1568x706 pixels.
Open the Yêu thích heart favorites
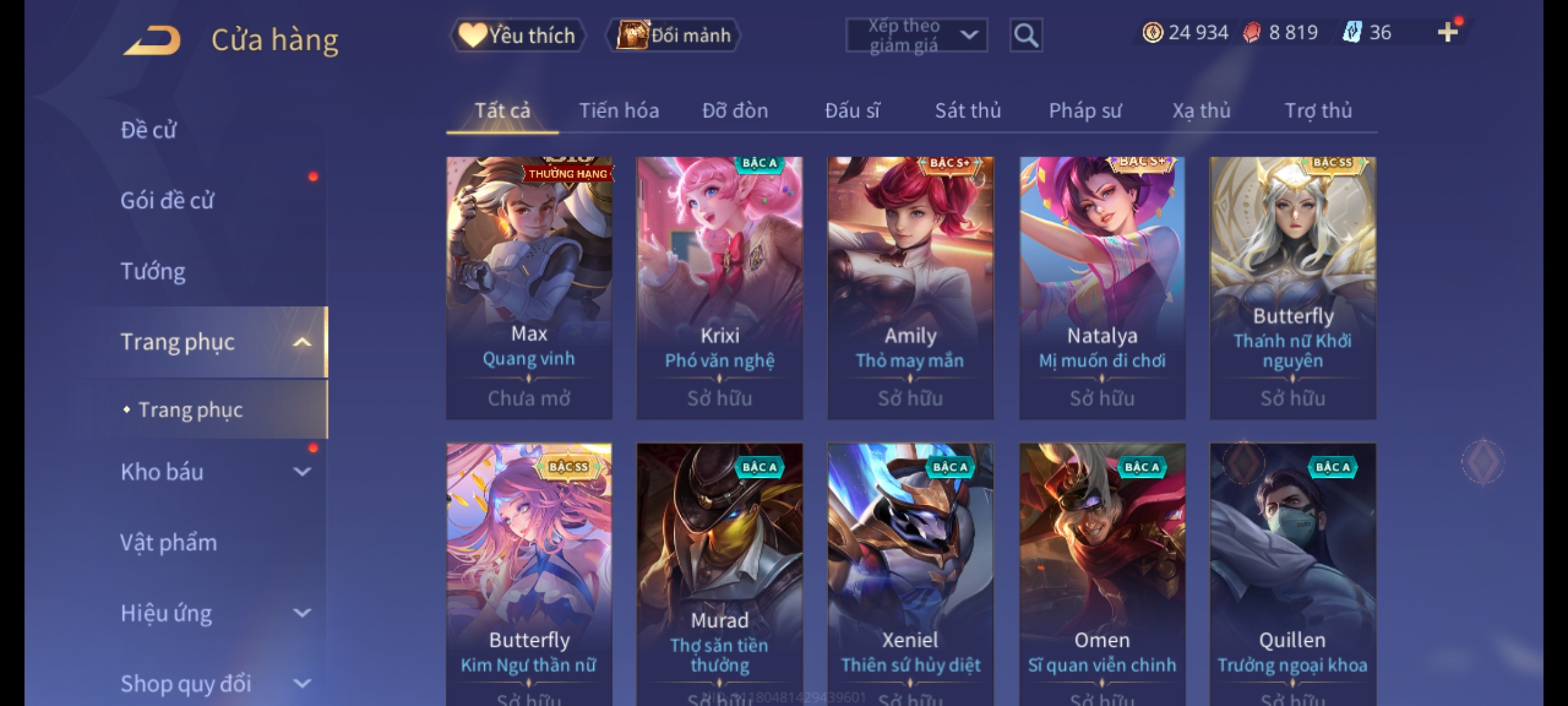(518, 35)
